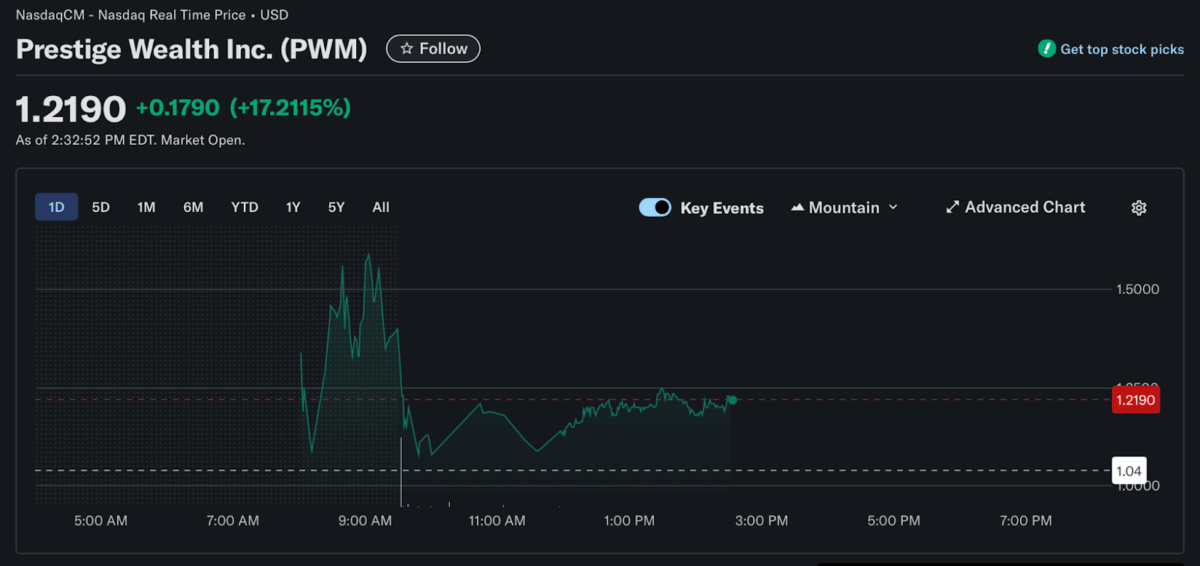Switch chart to 1Y range
Image resolution: width=1200 pixels, height=566 pixels.
(293, 207)
